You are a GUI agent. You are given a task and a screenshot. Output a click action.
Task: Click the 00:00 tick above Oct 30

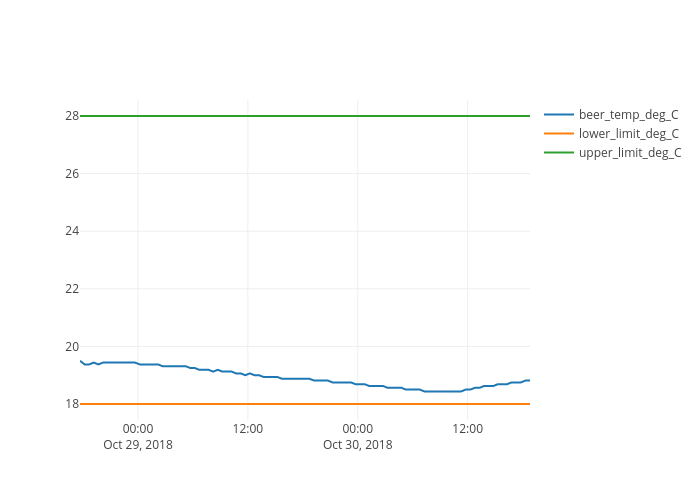(357, 428)
